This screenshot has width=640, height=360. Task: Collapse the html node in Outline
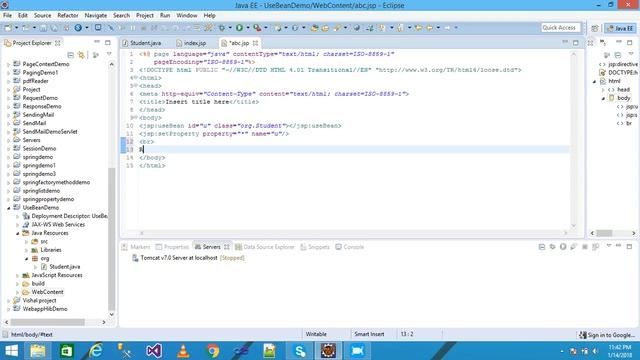click(x=594, y=82)
